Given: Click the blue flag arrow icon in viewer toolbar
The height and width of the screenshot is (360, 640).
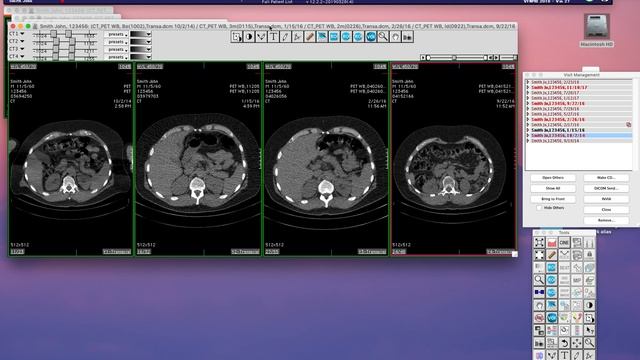Looking at the screenshot, I should [322, 37].
